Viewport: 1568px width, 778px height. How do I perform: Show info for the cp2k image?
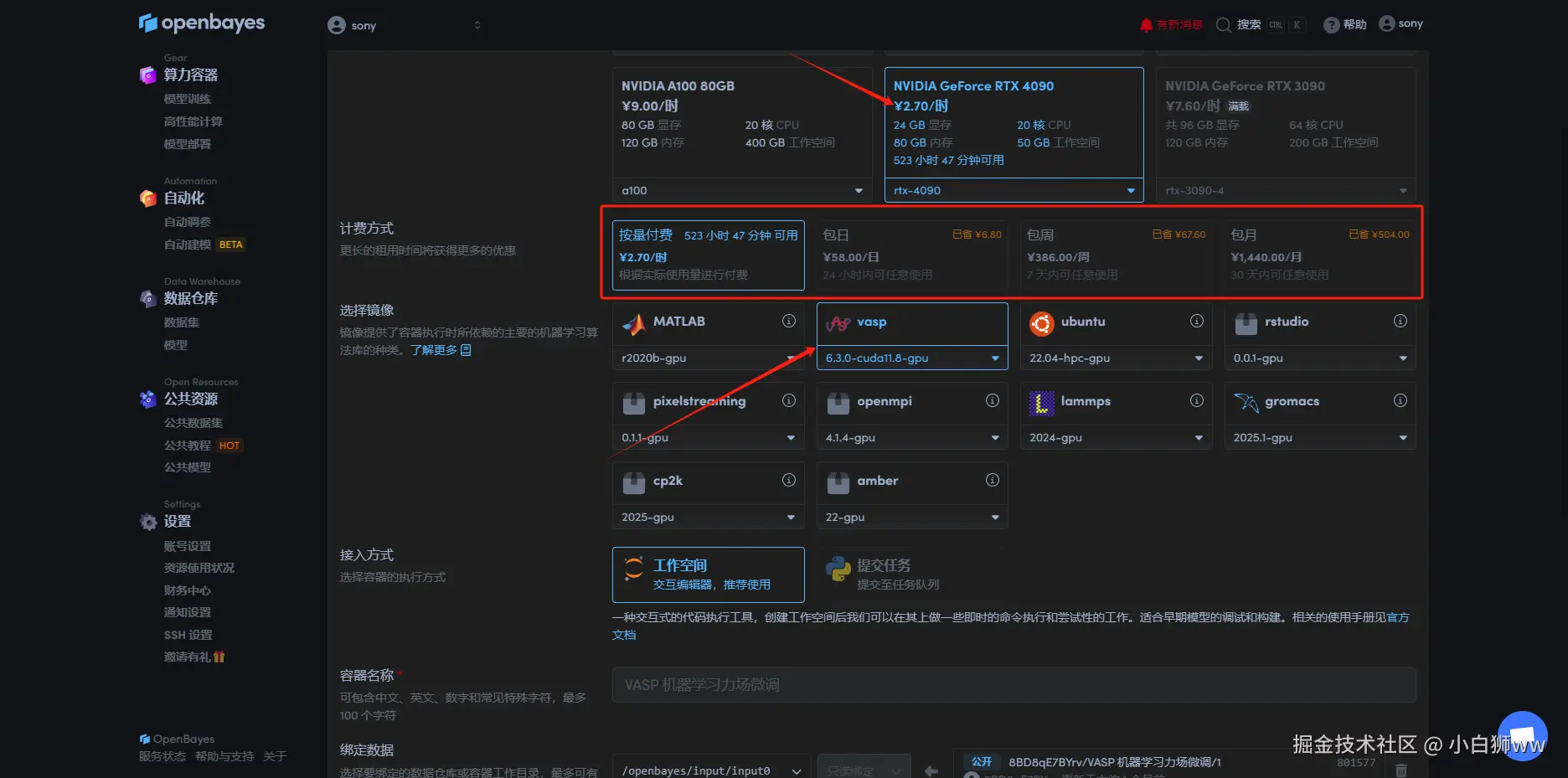[x=789, y=480]
